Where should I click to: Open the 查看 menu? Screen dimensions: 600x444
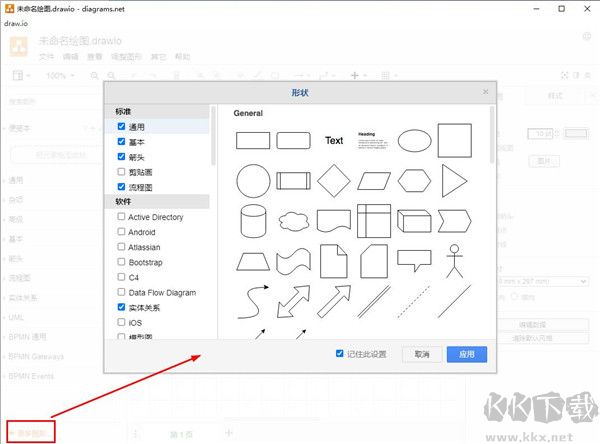click(x=95, y=57)
